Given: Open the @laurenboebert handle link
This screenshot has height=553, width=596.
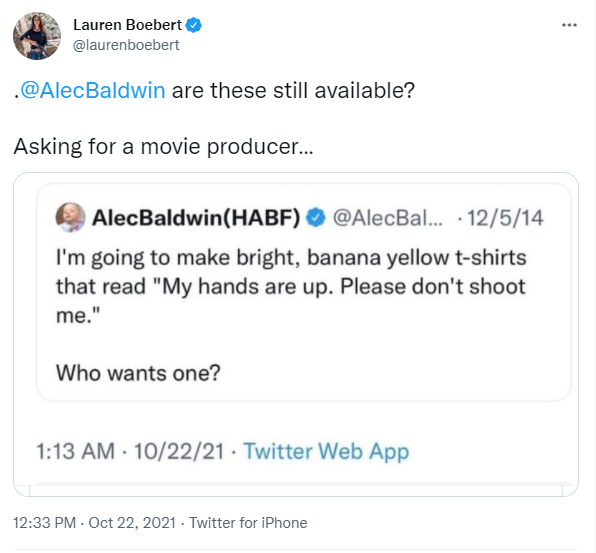Looking at the screenshot, I should [126, 45].
